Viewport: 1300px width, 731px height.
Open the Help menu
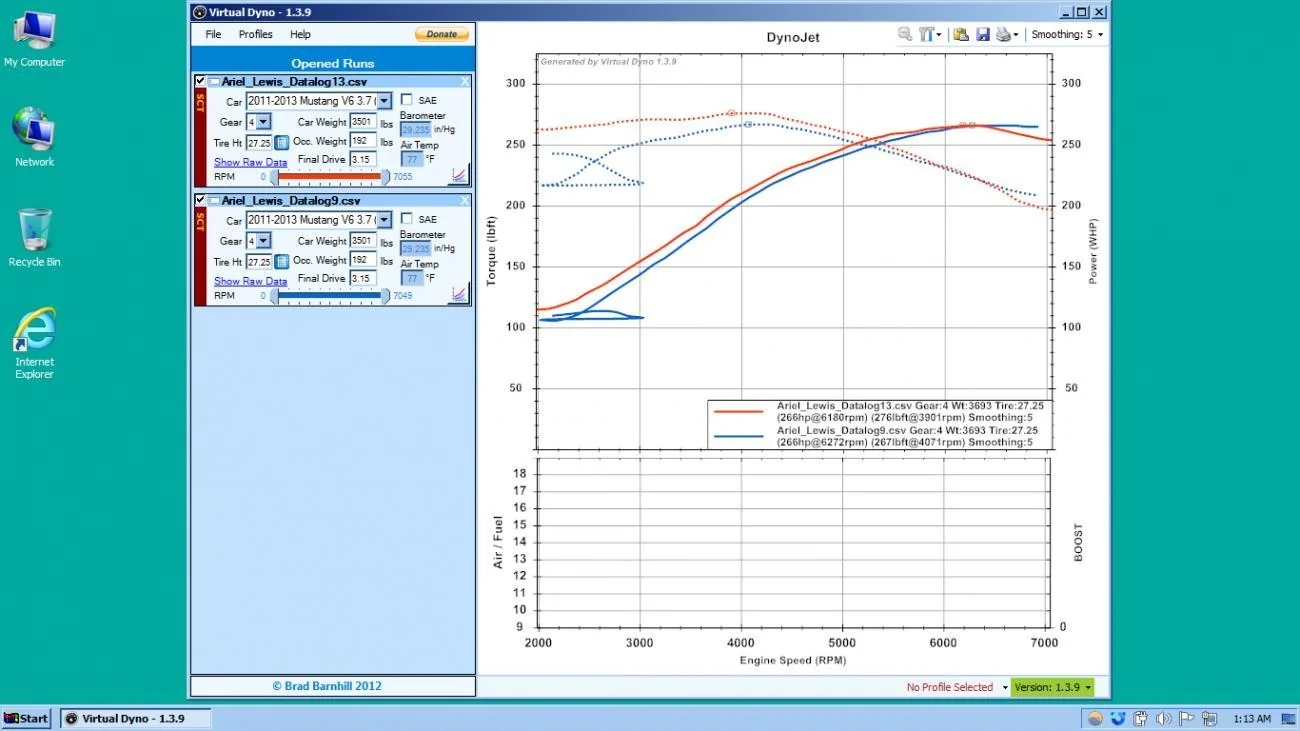click(300, 34)
